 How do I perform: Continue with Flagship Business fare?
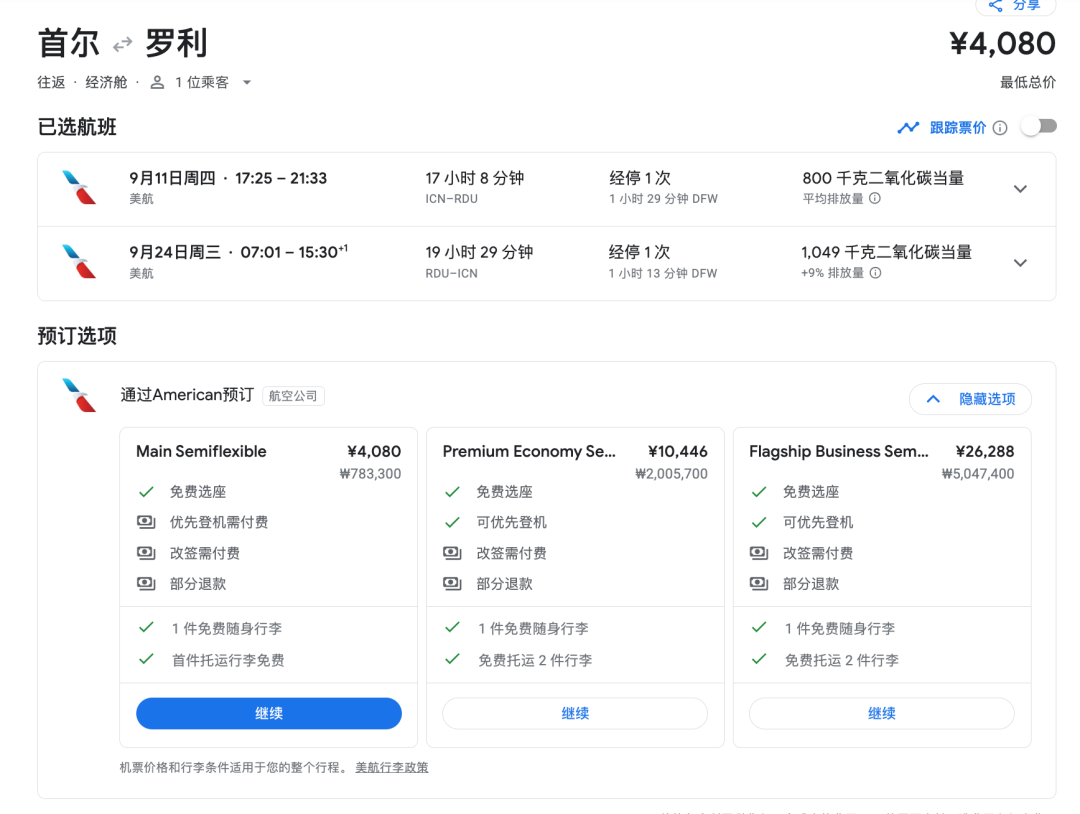881,713
